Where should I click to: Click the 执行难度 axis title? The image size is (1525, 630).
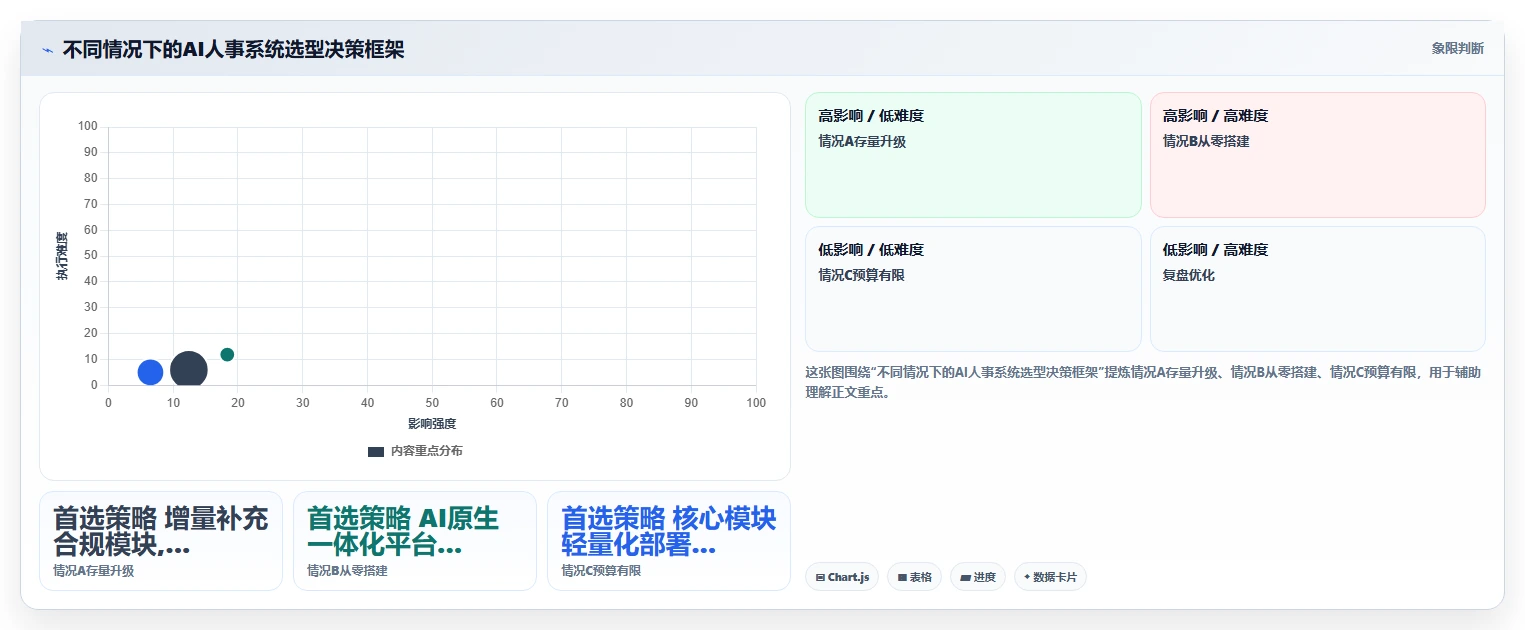tap(62, 255)
